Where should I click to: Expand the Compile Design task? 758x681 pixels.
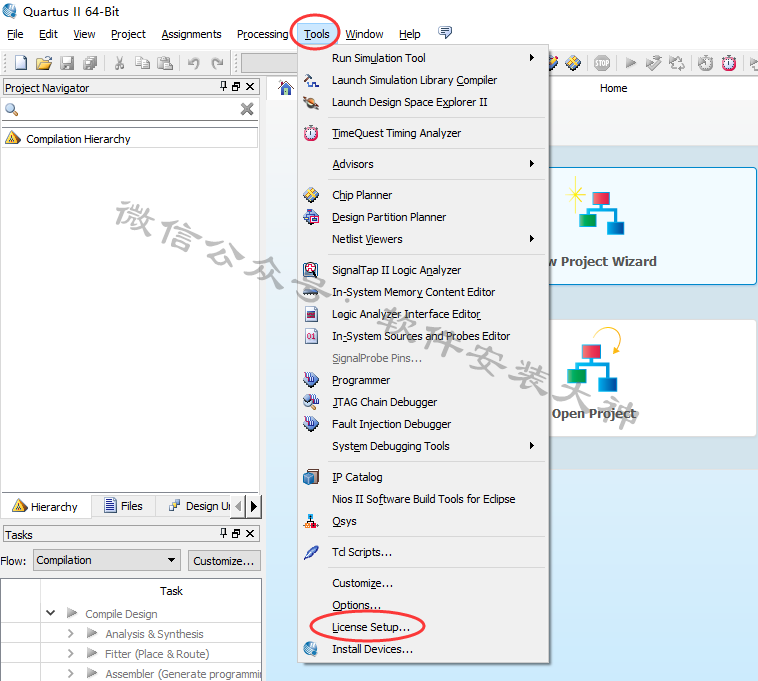coord(51,613)
